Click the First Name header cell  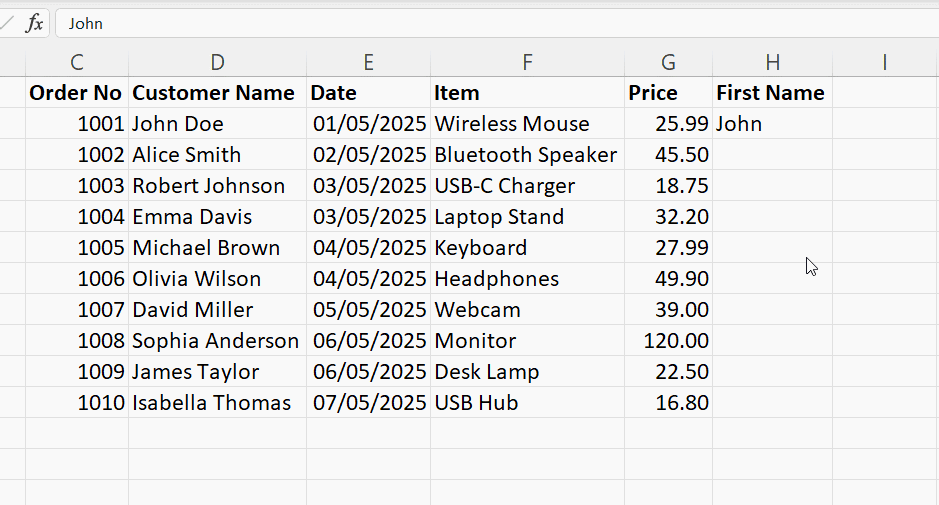point(771,93)
